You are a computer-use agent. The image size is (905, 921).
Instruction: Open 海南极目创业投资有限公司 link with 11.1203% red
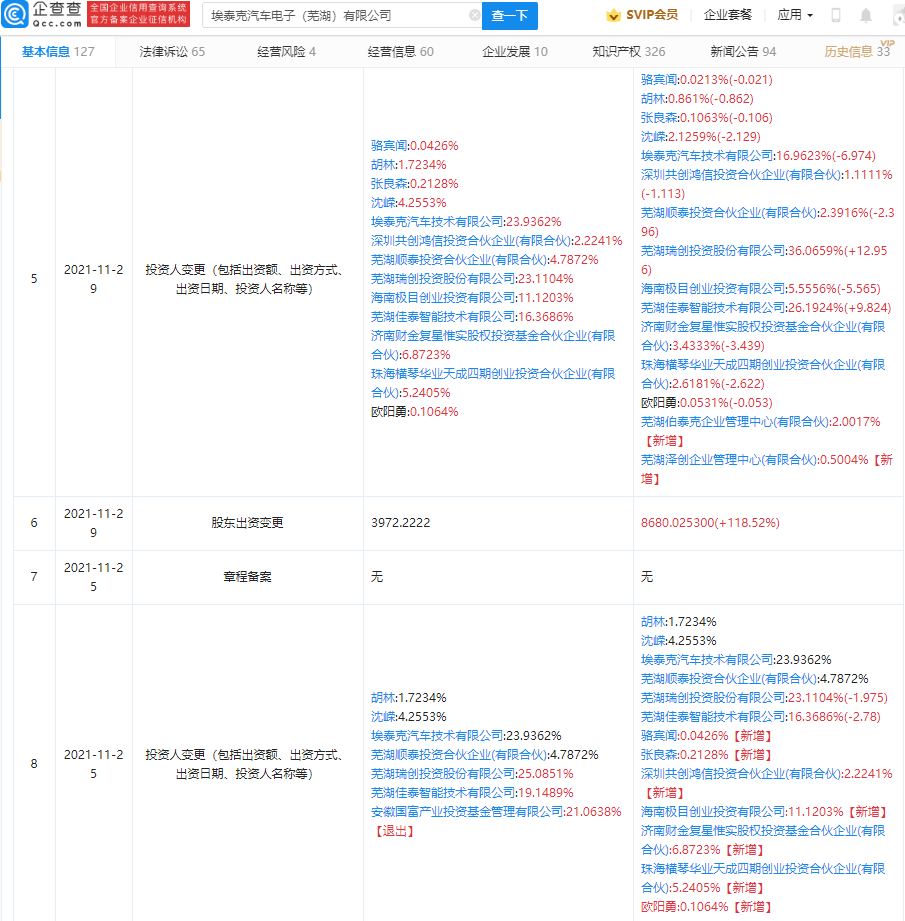pos(443,298)
